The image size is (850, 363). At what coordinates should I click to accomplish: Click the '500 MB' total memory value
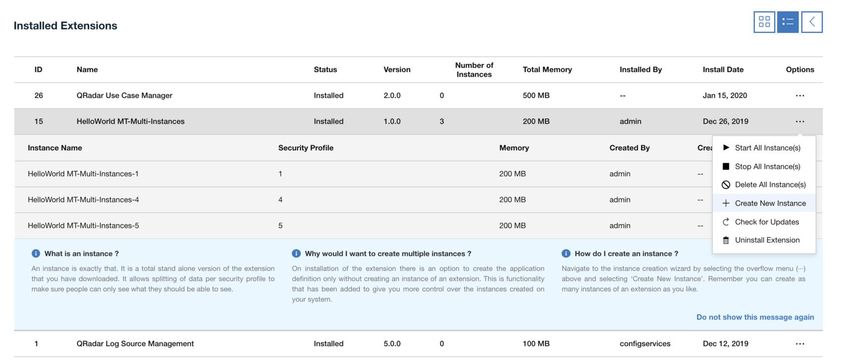click(x=536, y=95)
